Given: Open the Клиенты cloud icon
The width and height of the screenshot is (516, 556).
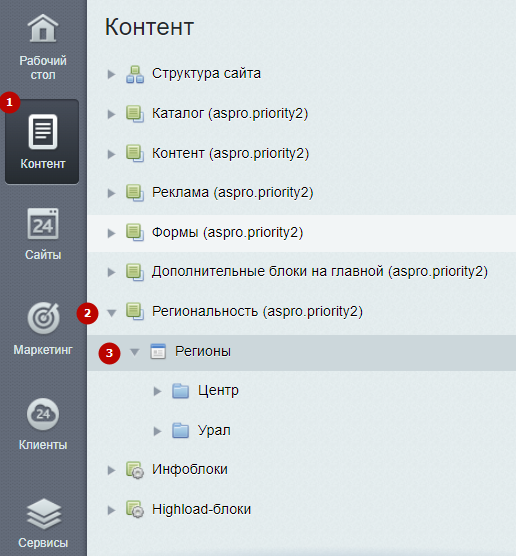Looking at the screenshot, I should point(43,414).
